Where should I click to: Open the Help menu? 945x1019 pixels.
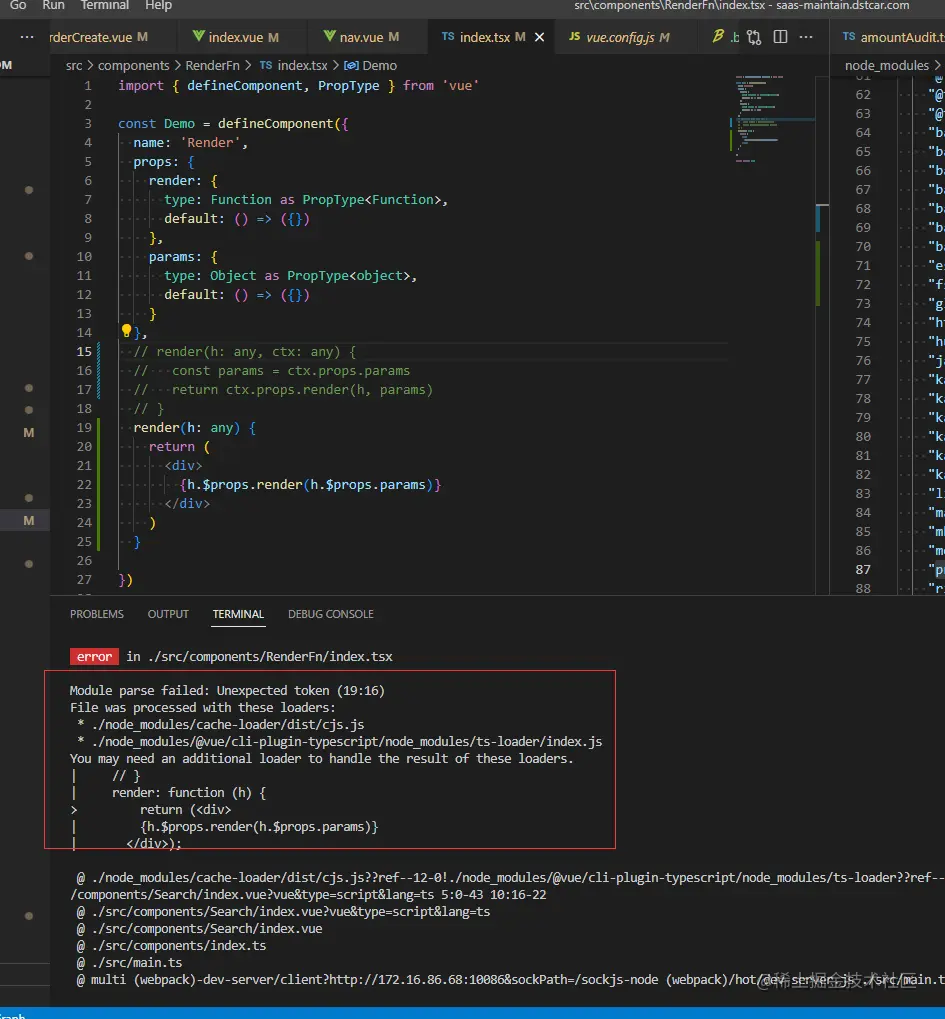(159, 5)
